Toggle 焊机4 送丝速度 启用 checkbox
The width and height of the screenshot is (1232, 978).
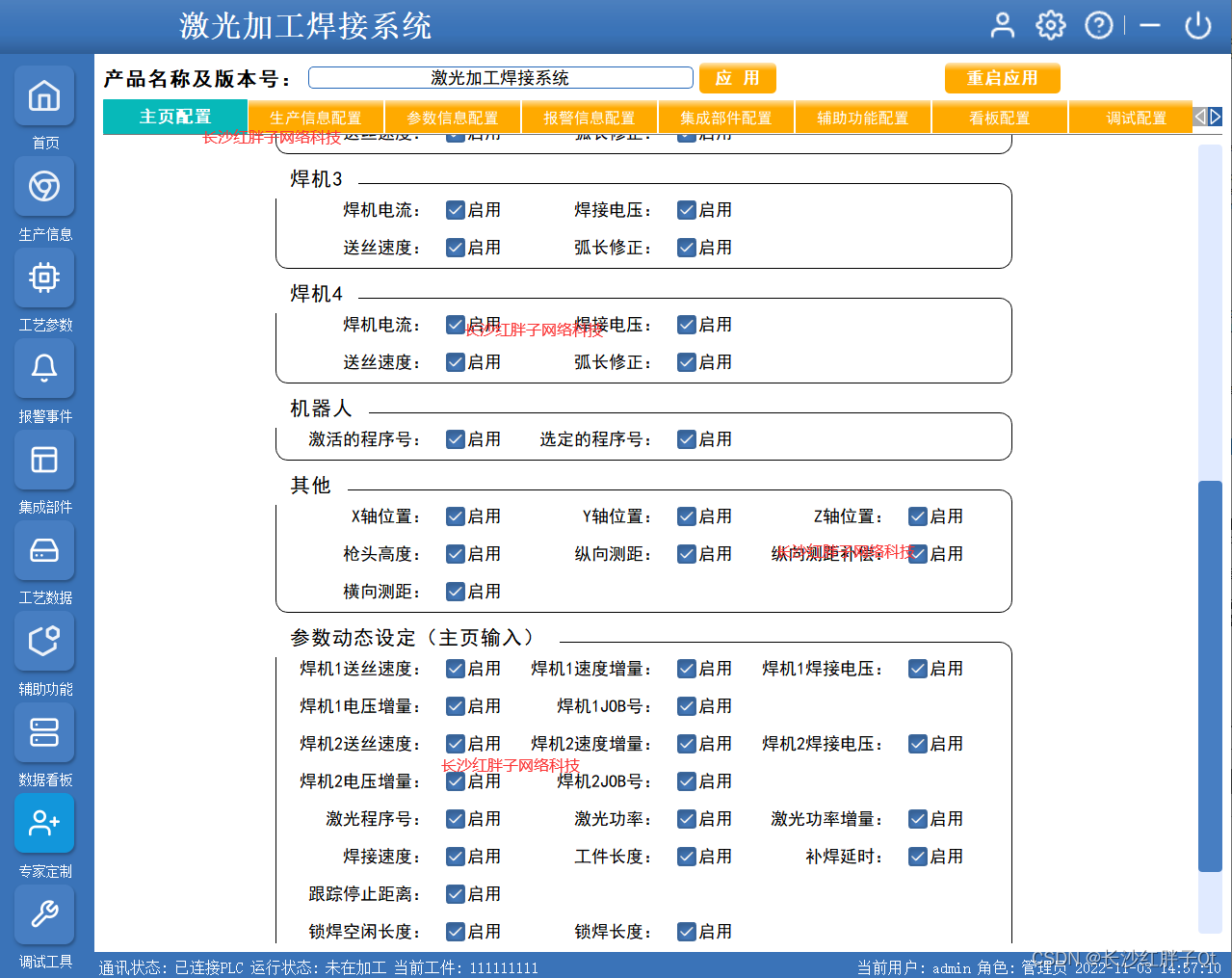point(456,362)
